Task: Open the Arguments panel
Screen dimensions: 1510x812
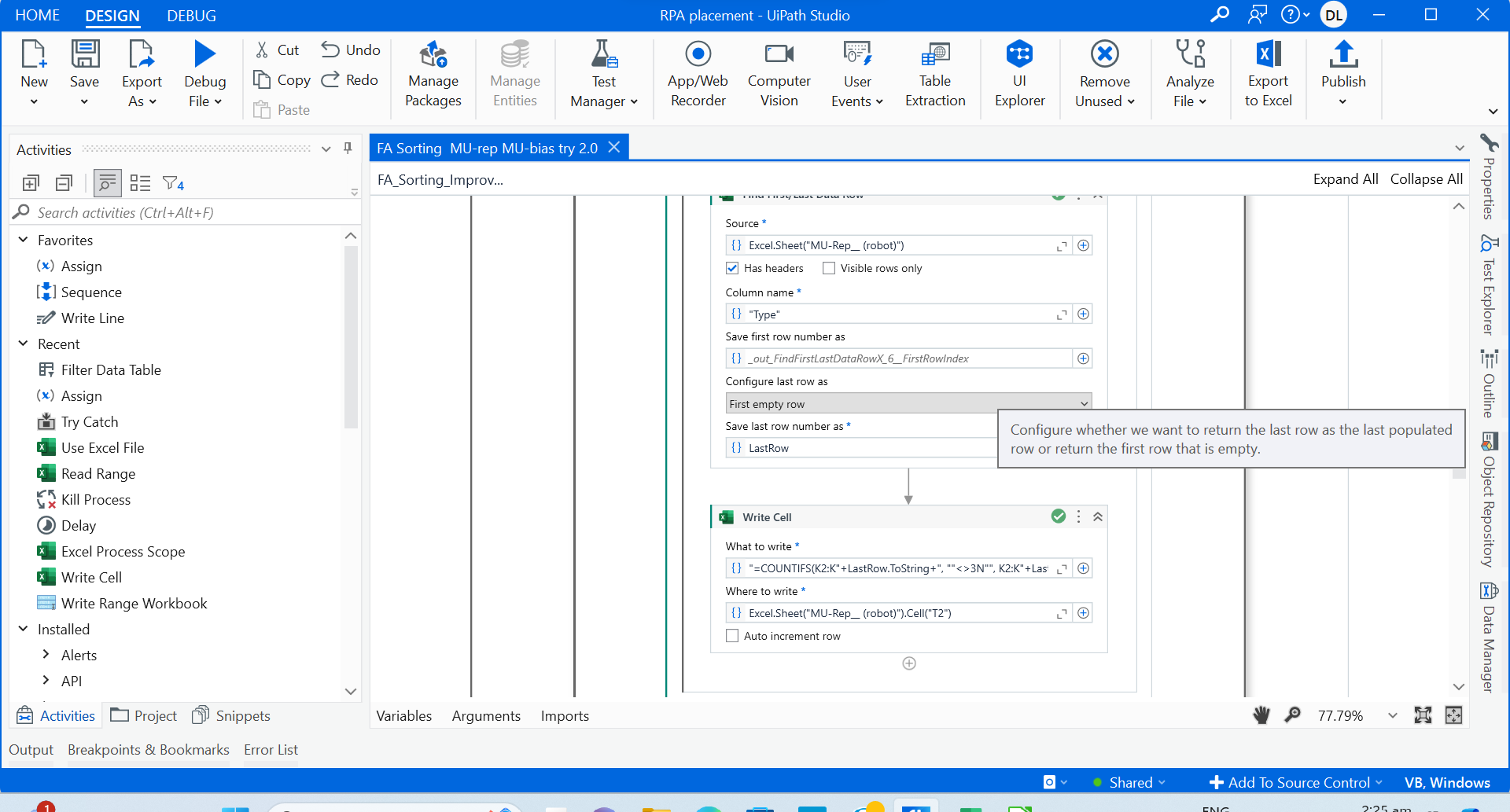Action: (486, 715)
